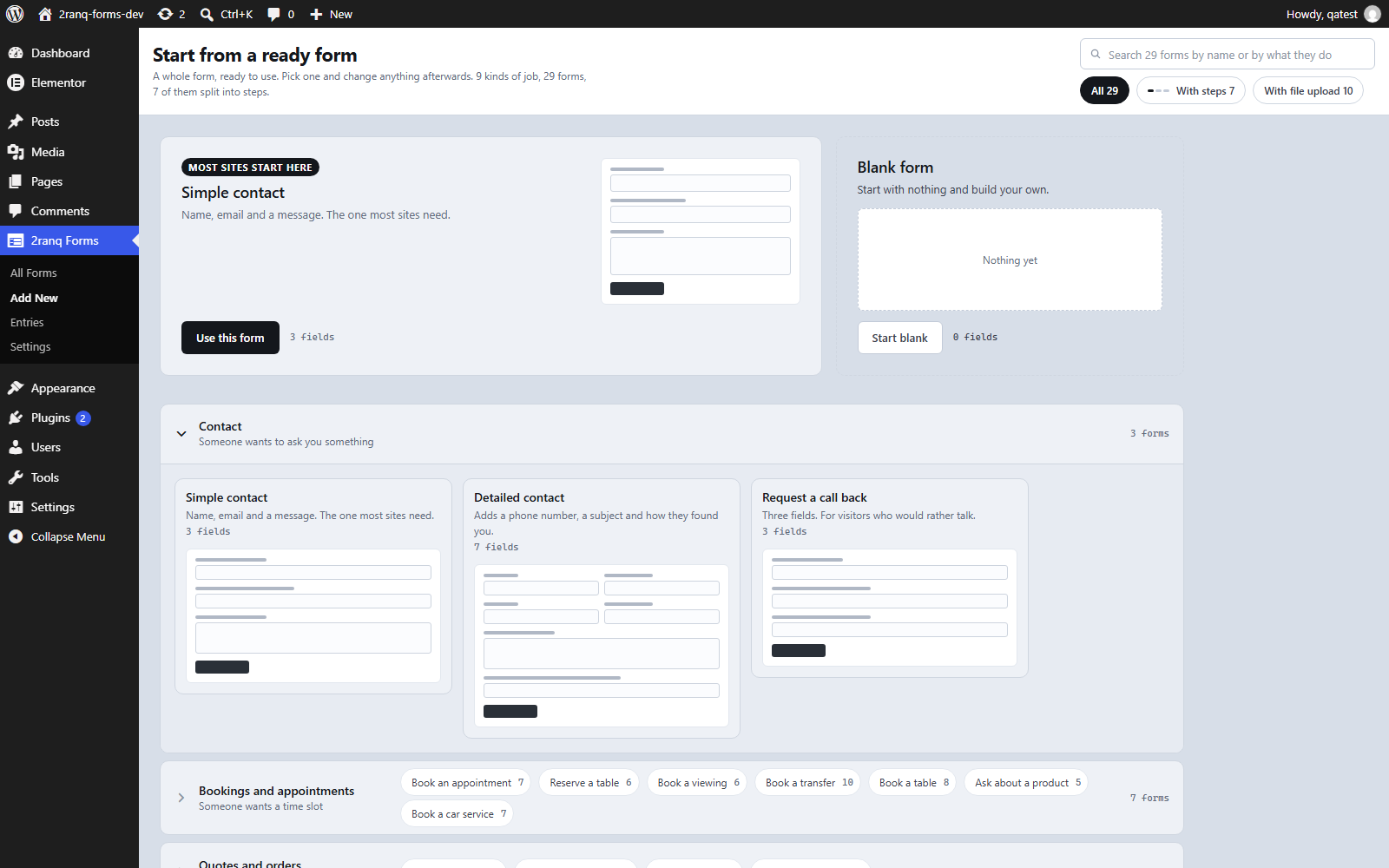Click the Media icon in sidebar
Image resolution: width=1389 pixels, height=868 pixels.
click(16, 152)
